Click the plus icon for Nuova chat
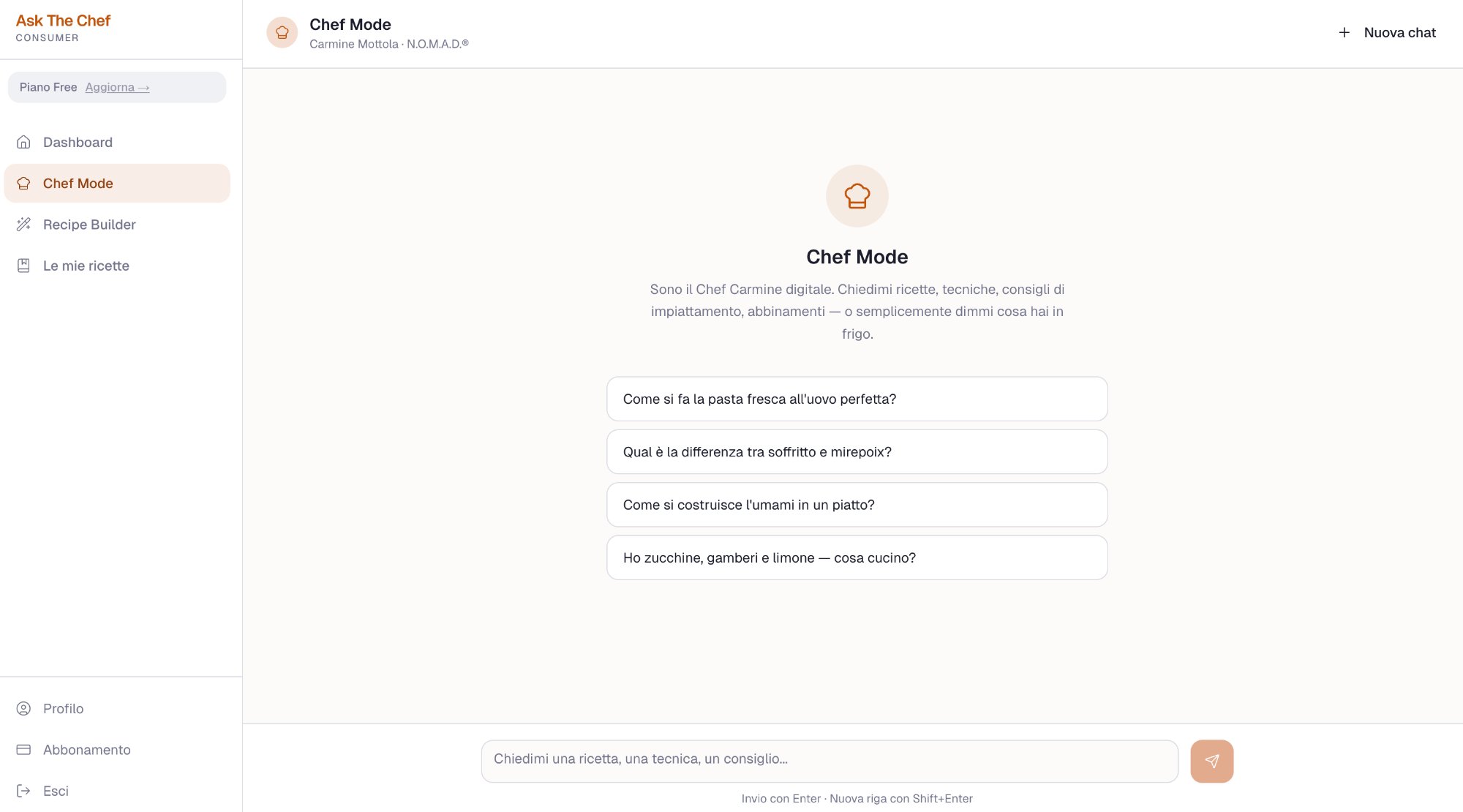This screenshot has width=1463, height=812. 1344,32
